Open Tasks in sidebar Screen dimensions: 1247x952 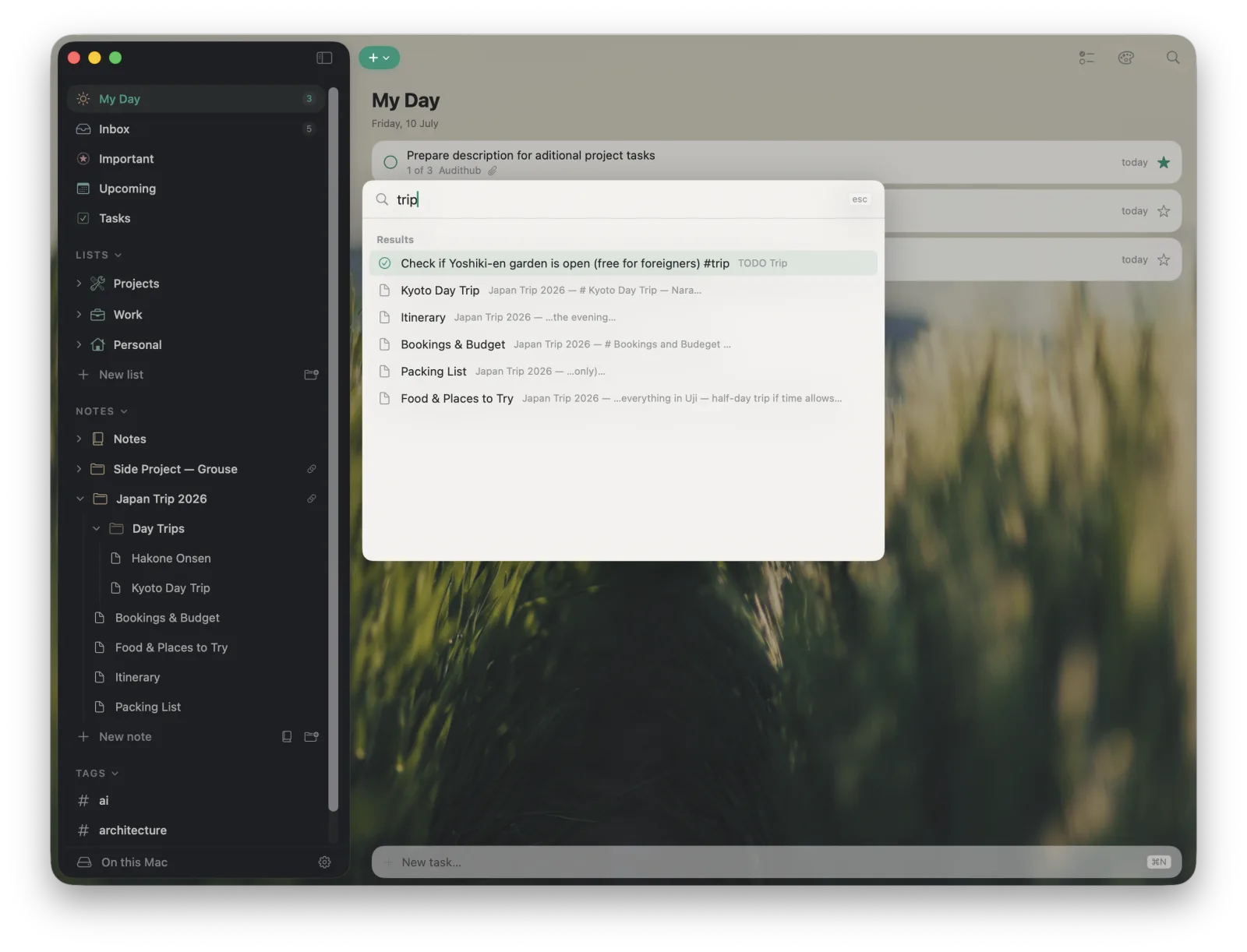pos(196,218)
